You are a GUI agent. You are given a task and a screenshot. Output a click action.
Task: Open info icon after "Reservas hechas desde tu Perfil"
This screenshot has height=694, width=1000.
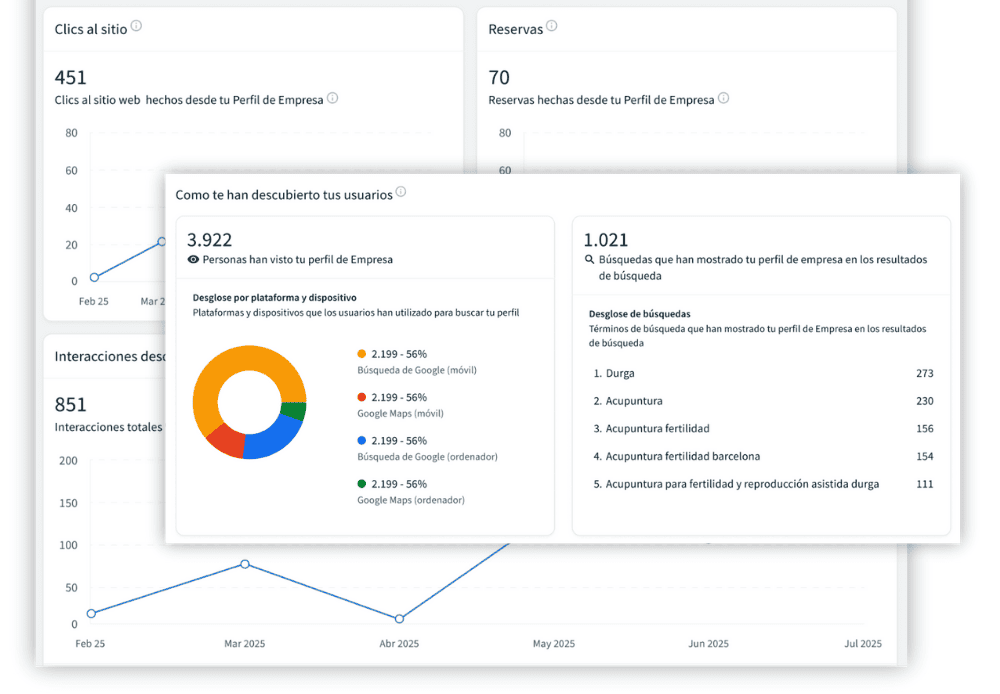723,98
